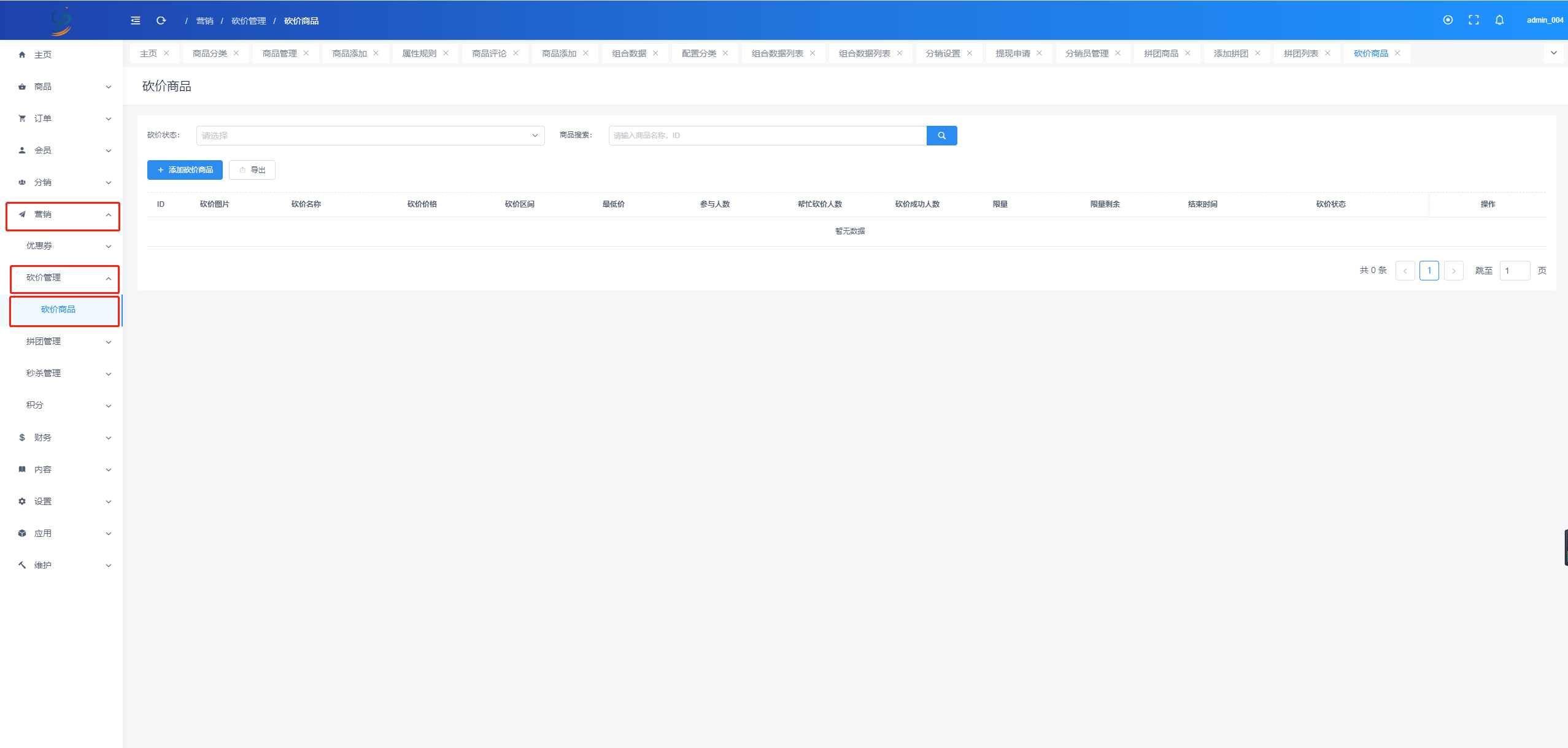Image resolution: width=1568 pixels, height=748 pixels.
Task: Go to previous page arrow in pagination
Action: coord(1405,271)
